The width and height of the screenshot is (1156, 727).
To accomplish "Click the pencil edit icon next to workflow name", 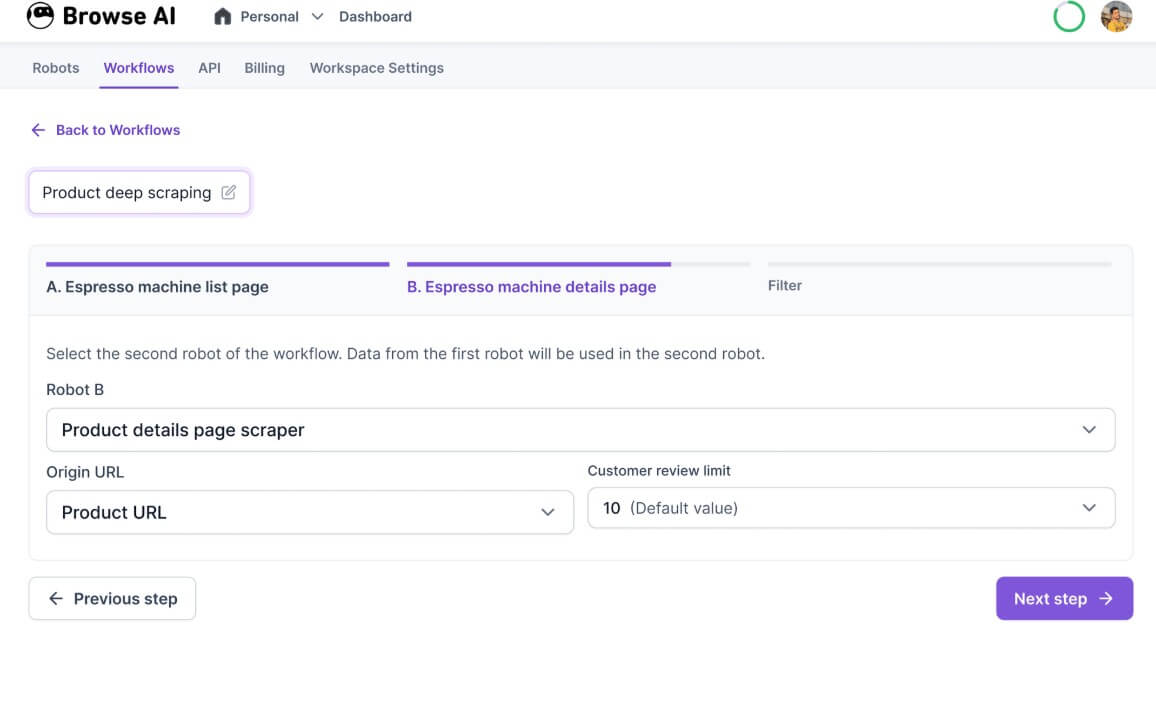I will (x=229, y=192).
